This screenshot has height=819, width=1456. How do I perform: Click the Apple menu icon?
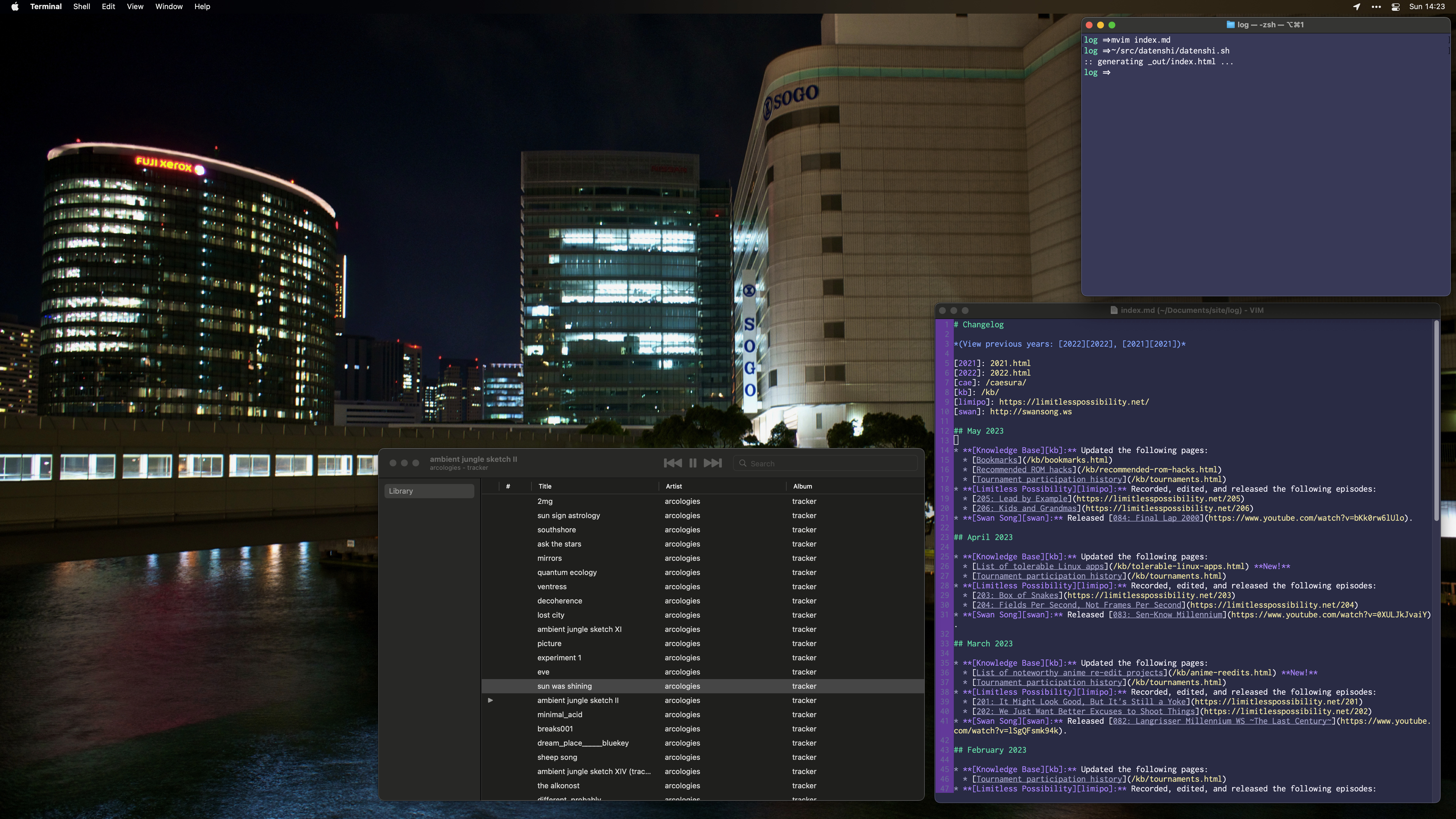tap(15, 7)
